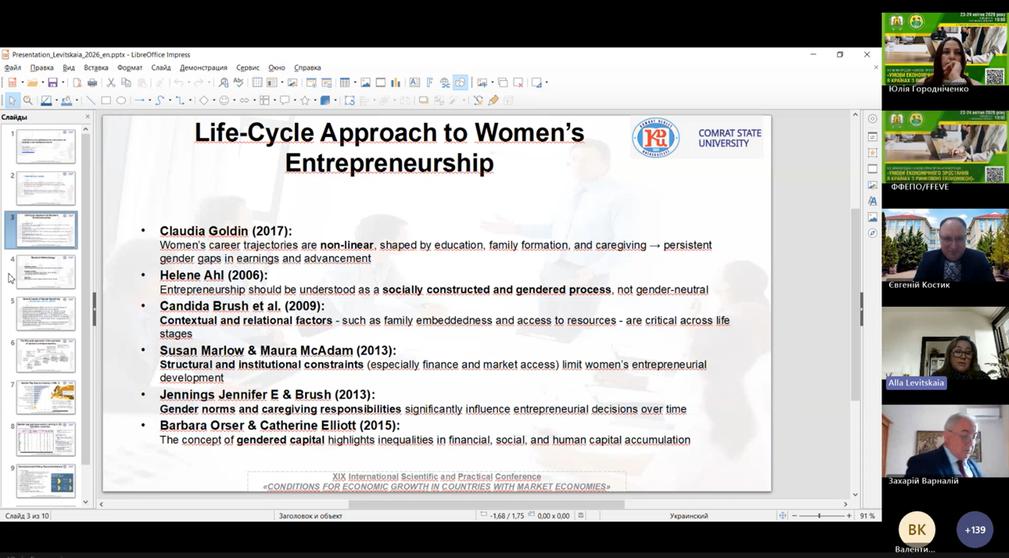Click the Cut scissors icon

click(x=111, y=83)
